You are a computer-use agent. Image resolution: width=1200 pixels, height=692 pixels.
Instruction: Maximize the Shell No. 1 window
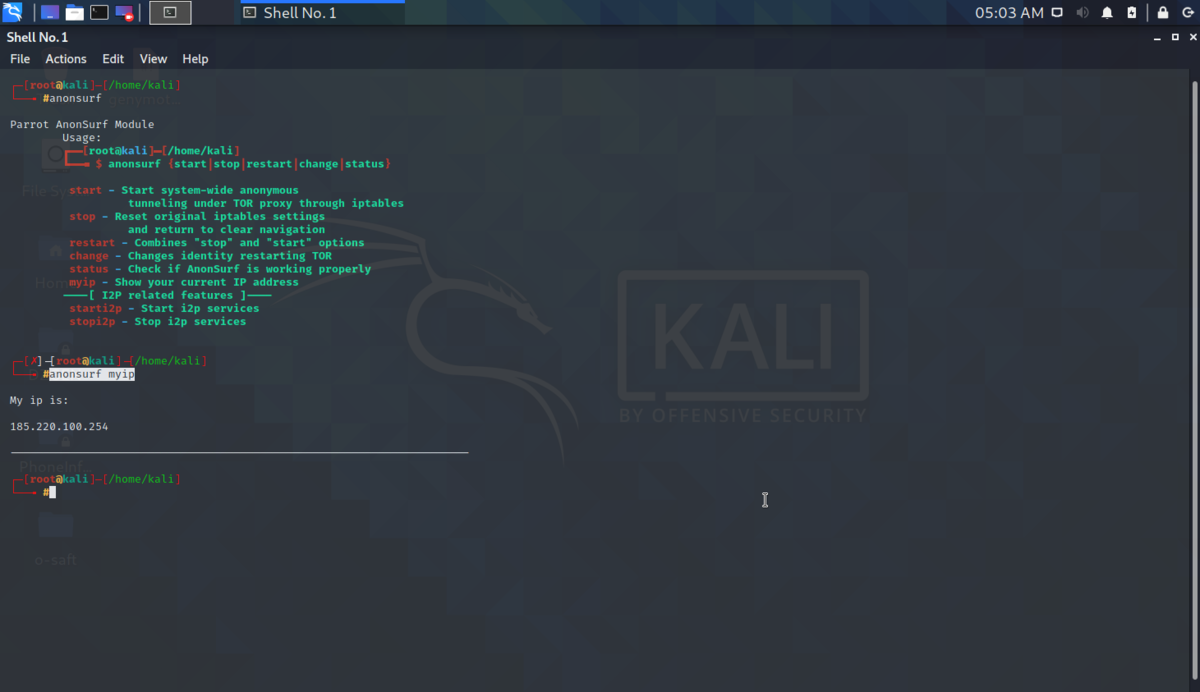(x=1175, y=37)
